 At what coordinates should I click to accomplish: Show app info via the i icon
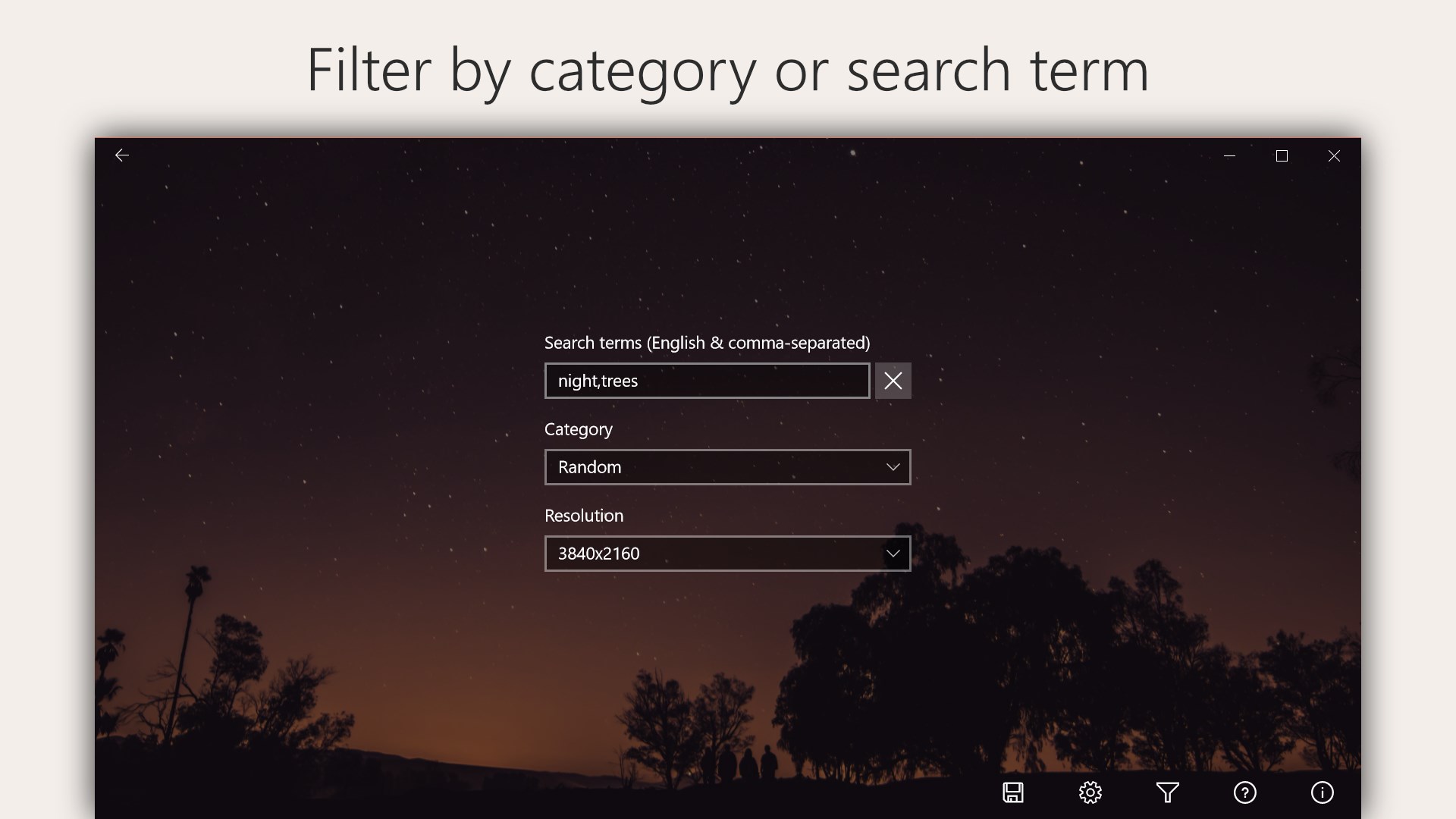point(1323,792)
